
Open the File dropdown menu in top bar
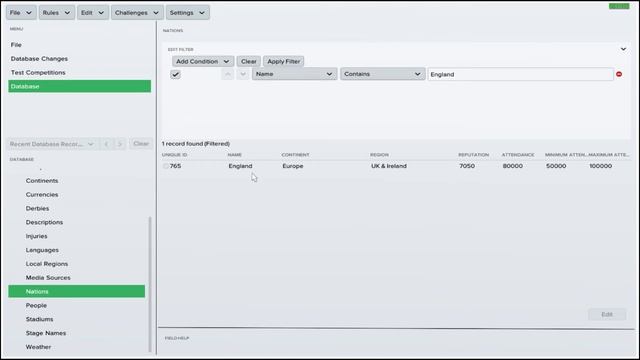(21, 13)
